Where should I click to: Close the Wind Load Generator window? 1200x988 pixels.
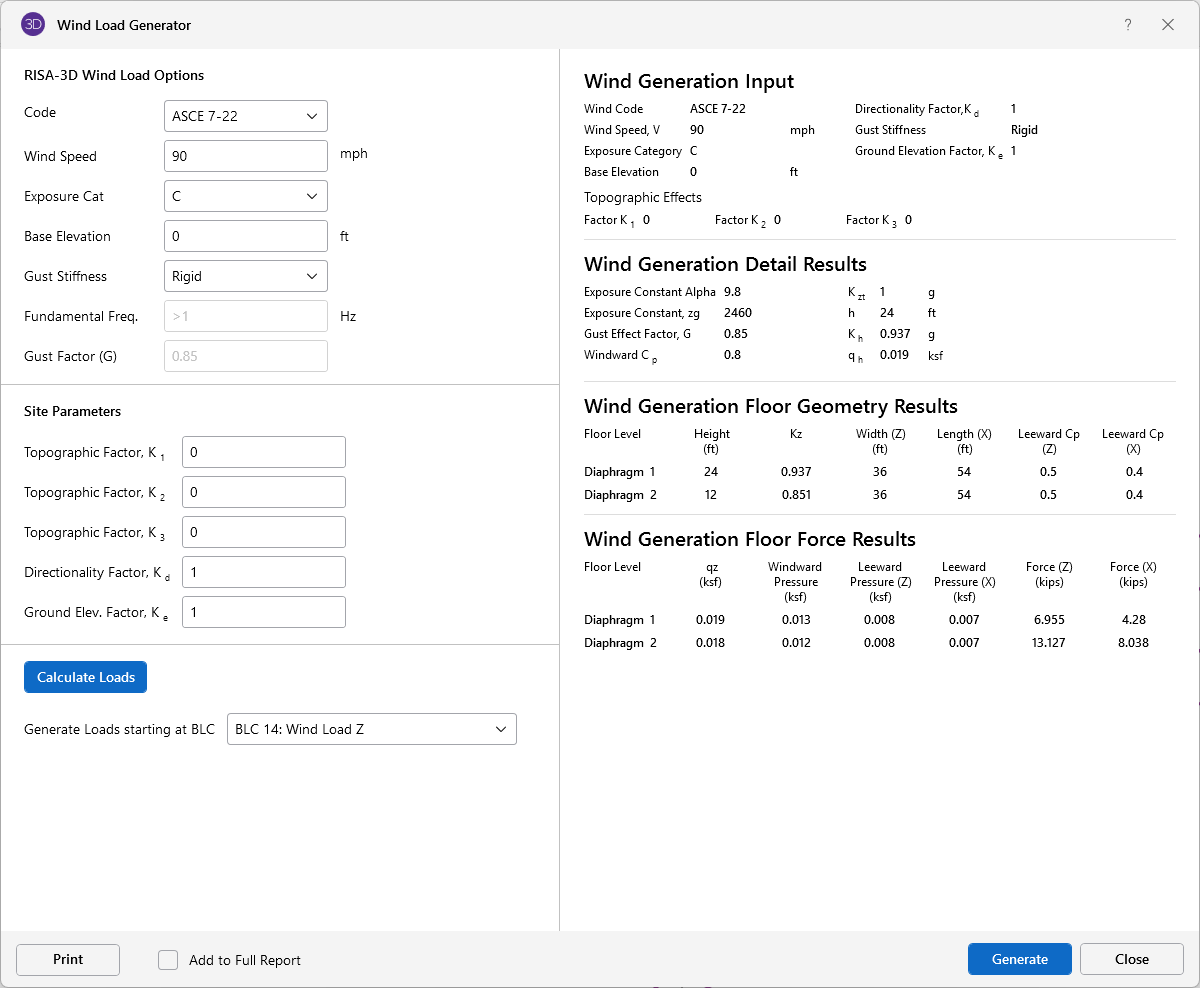pyautogui.click(x=1168, y=25)
